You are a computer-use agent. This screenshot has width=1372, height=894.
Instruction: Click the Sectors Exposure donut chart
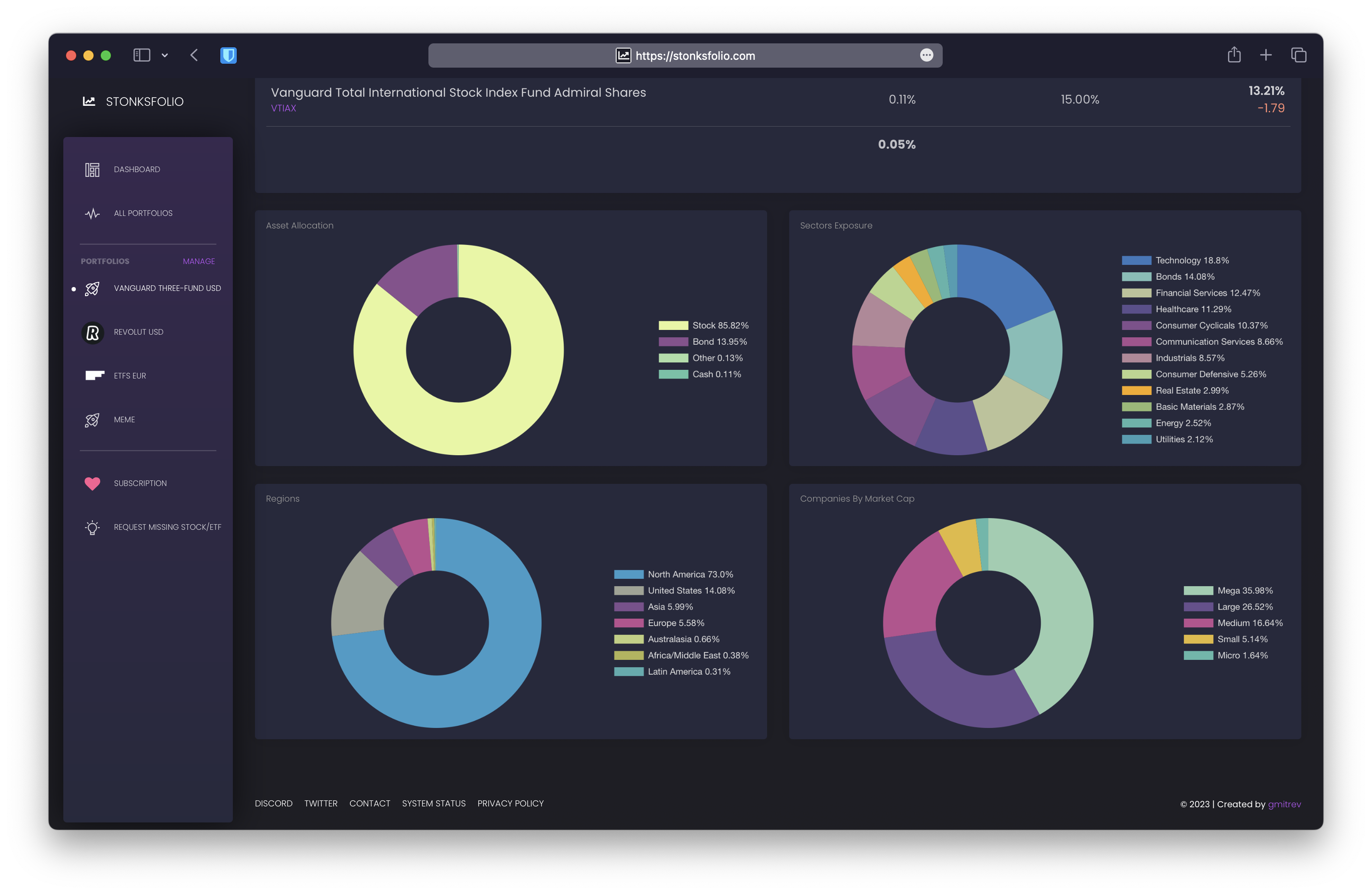click(x=957, y=350)
